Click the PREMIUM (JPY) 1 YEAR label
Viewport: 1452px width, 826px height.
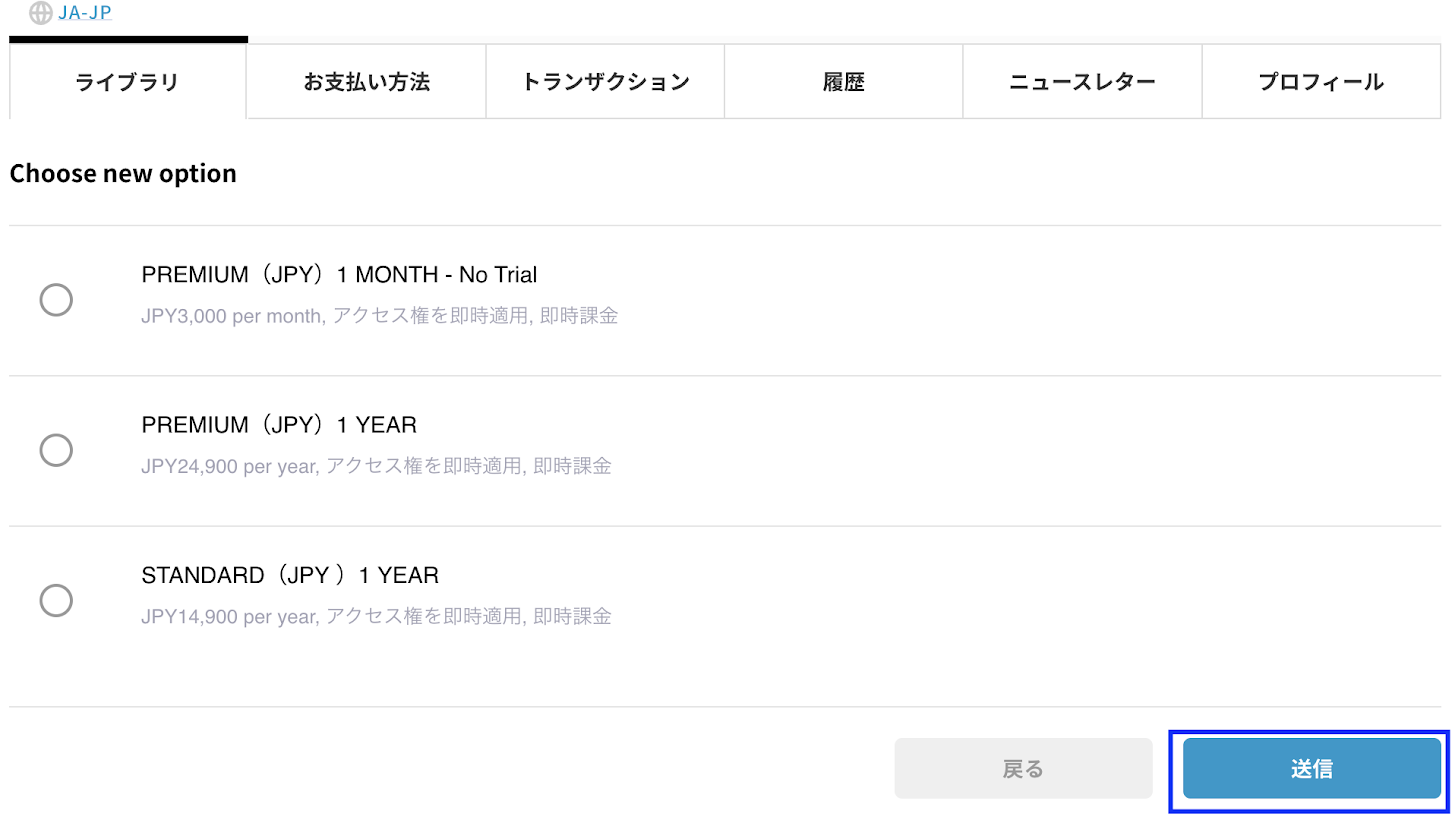point(279,425)
